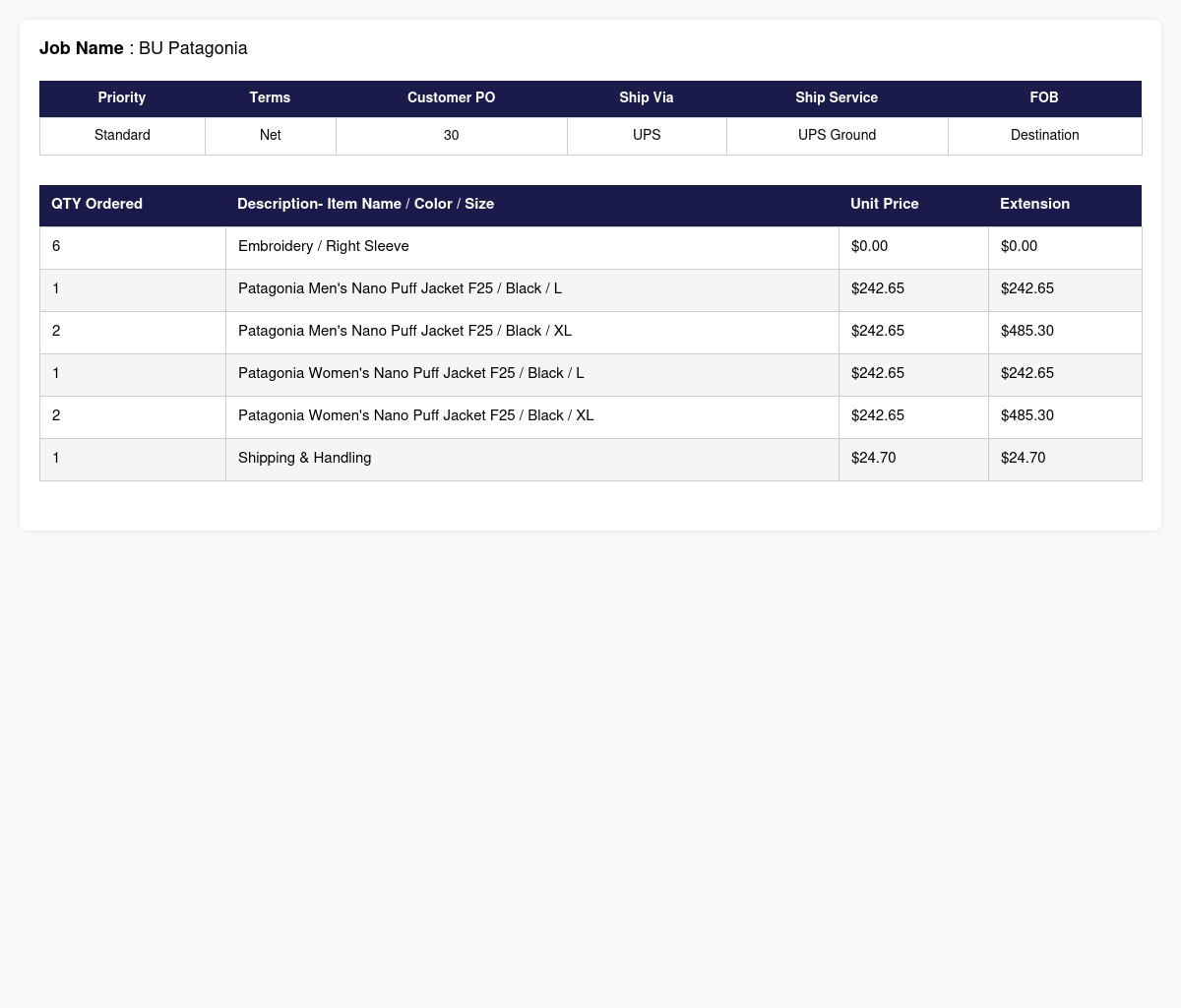Viewport: 1181px width, 1008px height.
Task: Click the Shipping & Handling row
Action: 590,459
